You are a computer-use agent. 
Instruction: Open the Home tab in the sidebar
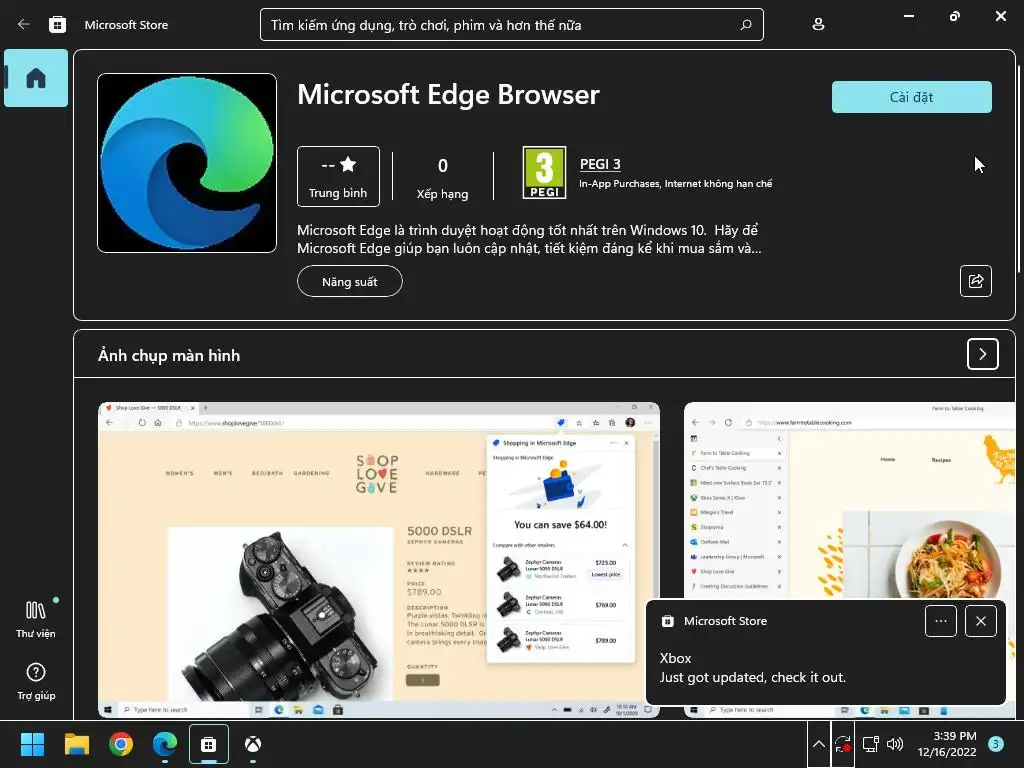point(36,78)
